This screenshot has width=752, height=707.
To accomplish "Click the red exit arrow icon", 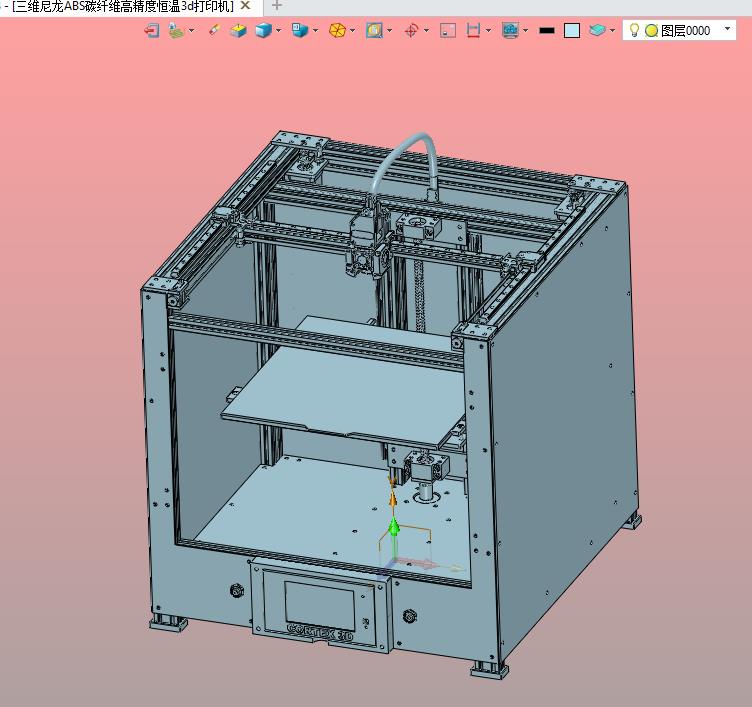I will [x=152, y=31].
